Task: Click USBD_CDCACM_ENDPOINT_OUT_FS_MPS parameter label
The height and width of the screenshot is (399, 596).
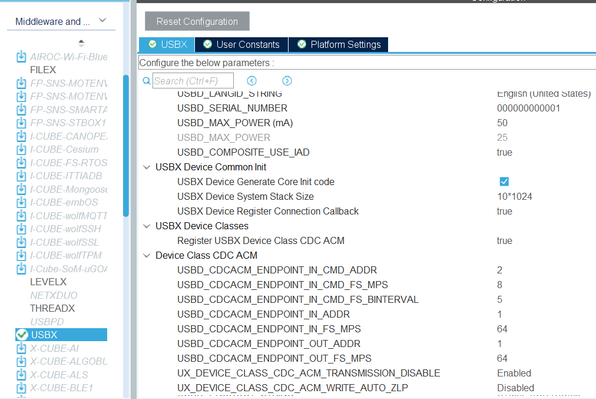Action: [x=274, y=359]
